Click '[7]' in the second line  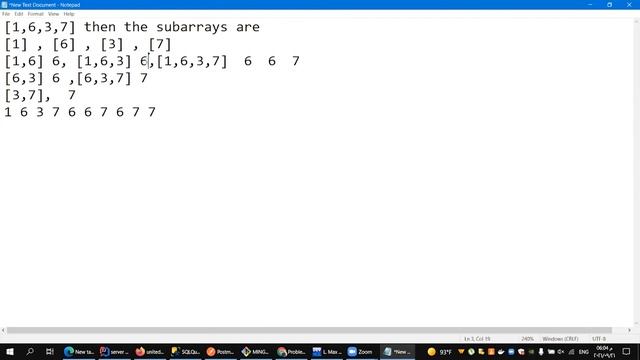tap(160, 44)
